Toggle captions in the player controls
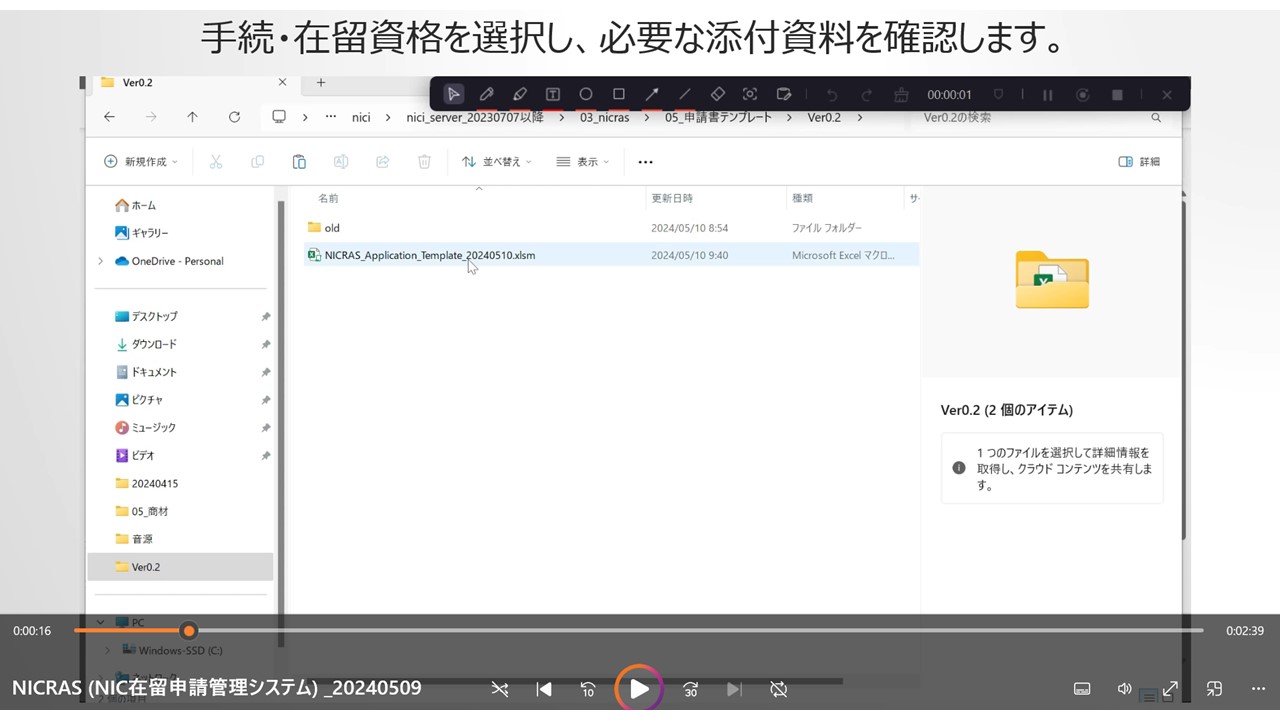Viewport: 1280px width, 720px height. (1081, 689)
